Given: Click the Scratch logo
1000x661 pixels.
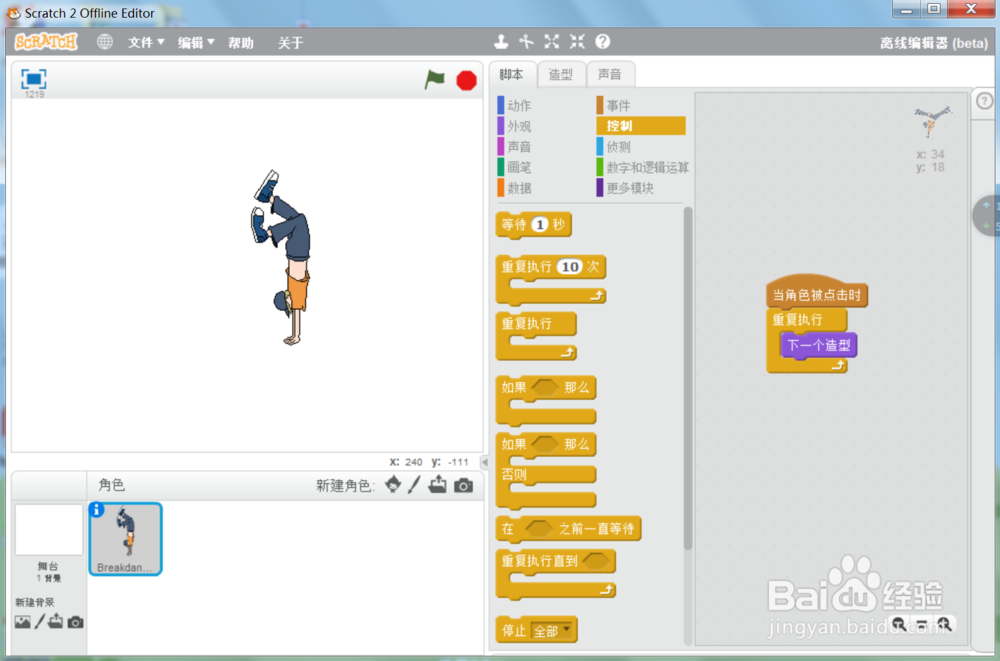Looking at the screenshot, I should click(x=46, y=42).
